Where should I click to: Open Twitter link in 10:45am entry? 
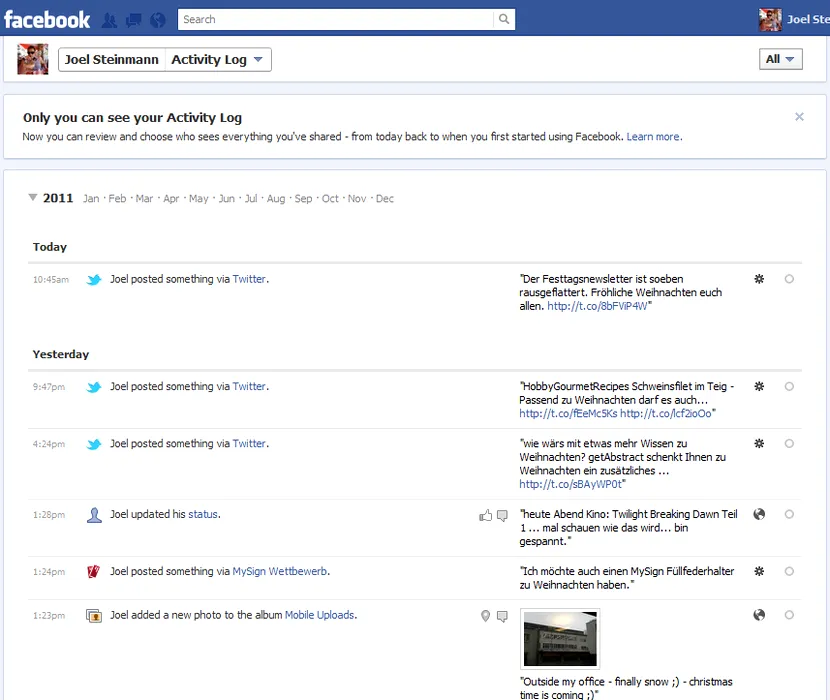click(x=249, y=279)
